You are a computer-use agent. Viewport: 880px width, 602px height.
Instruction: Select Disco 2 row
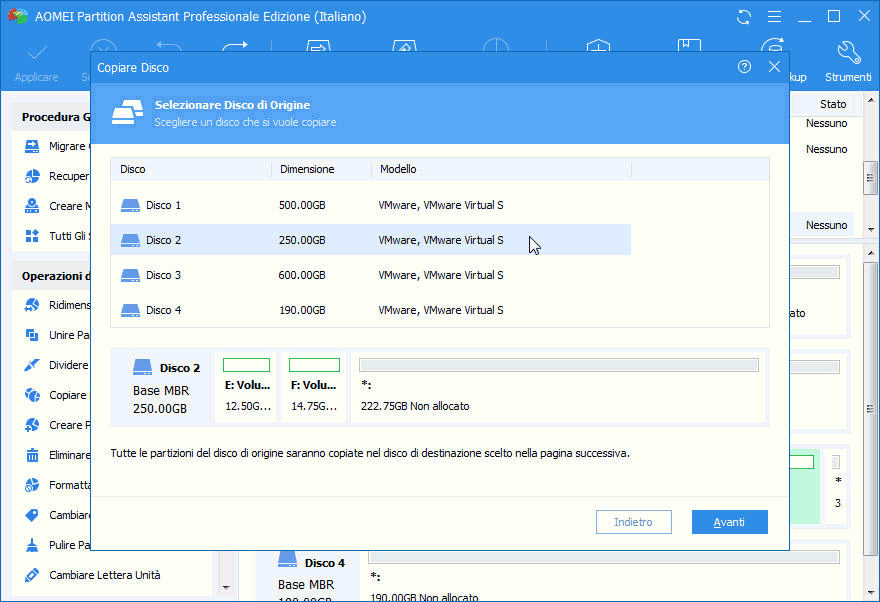click(x=370, y=240)
